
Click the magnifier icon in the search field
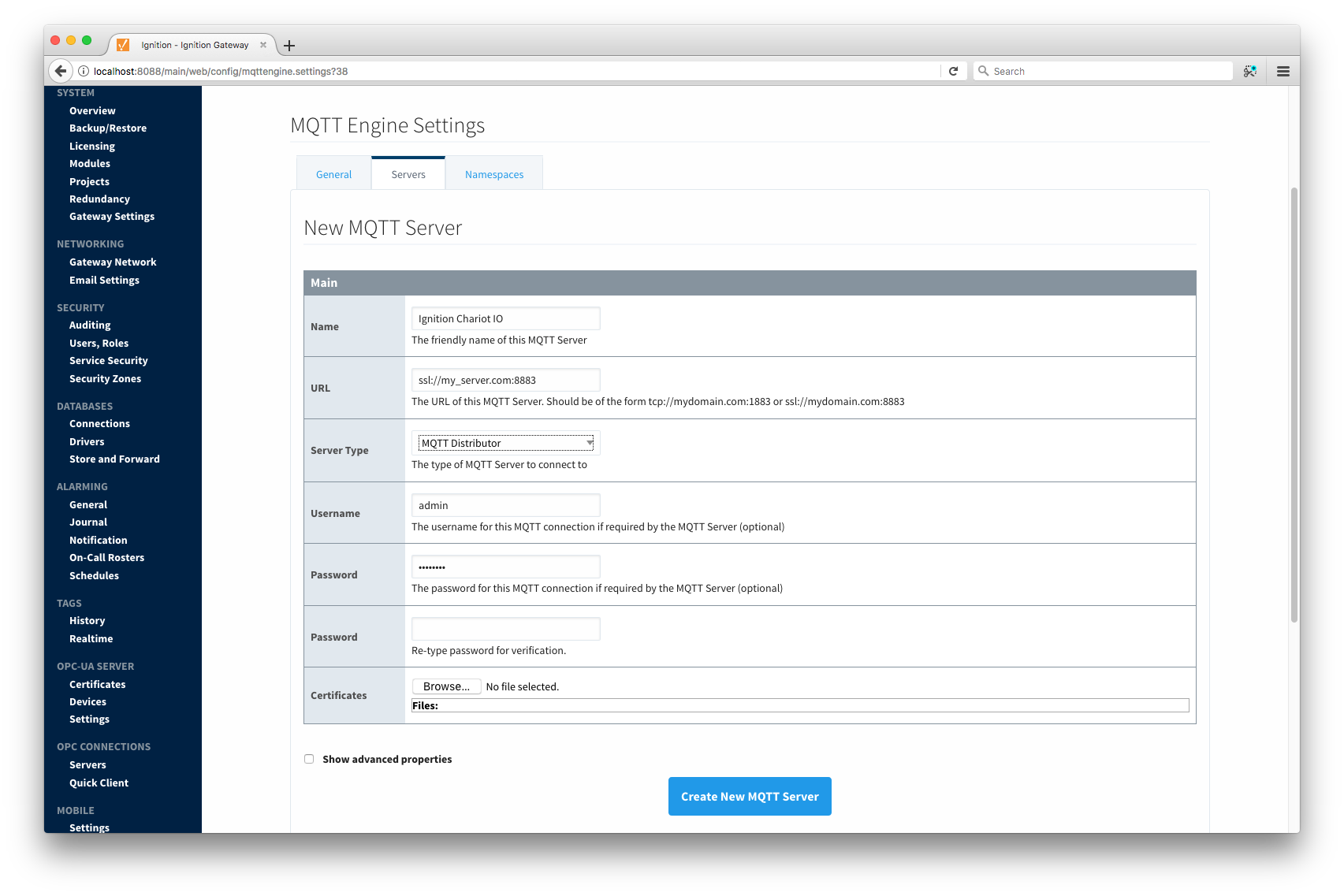coord(984,70)
